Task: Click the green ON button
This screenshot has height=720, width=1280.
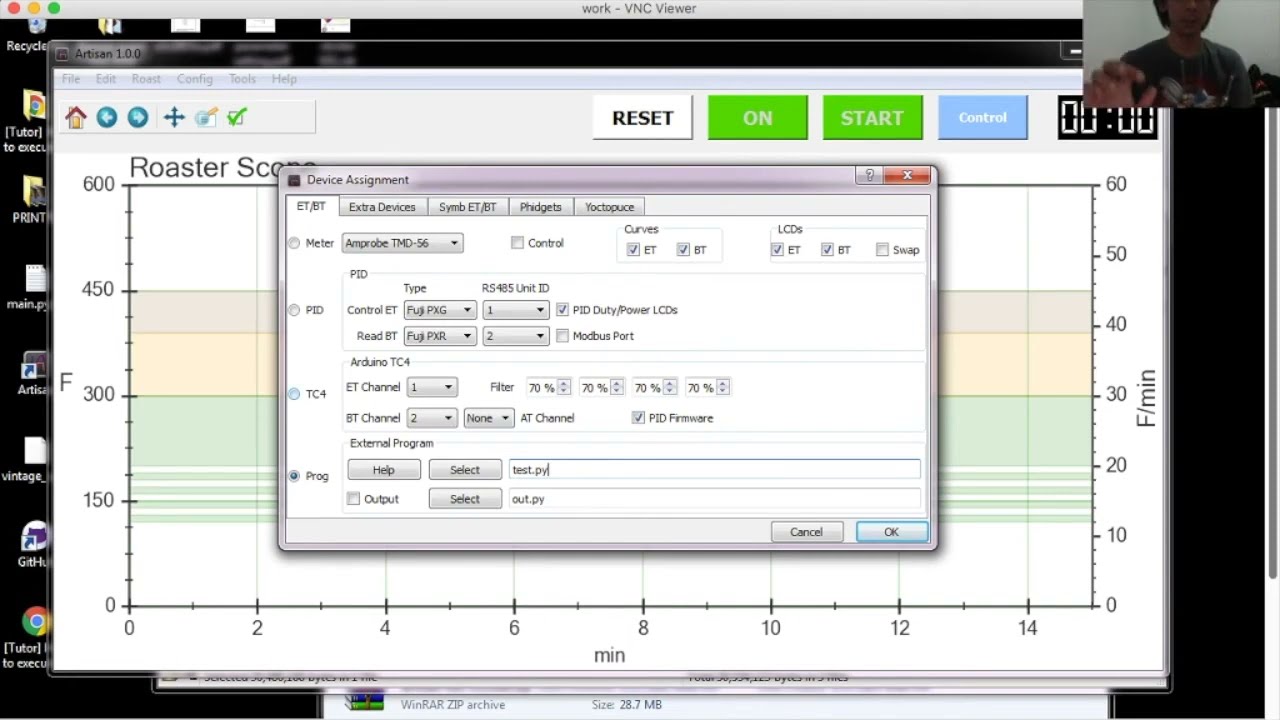Action: click(x=757, y=118)
